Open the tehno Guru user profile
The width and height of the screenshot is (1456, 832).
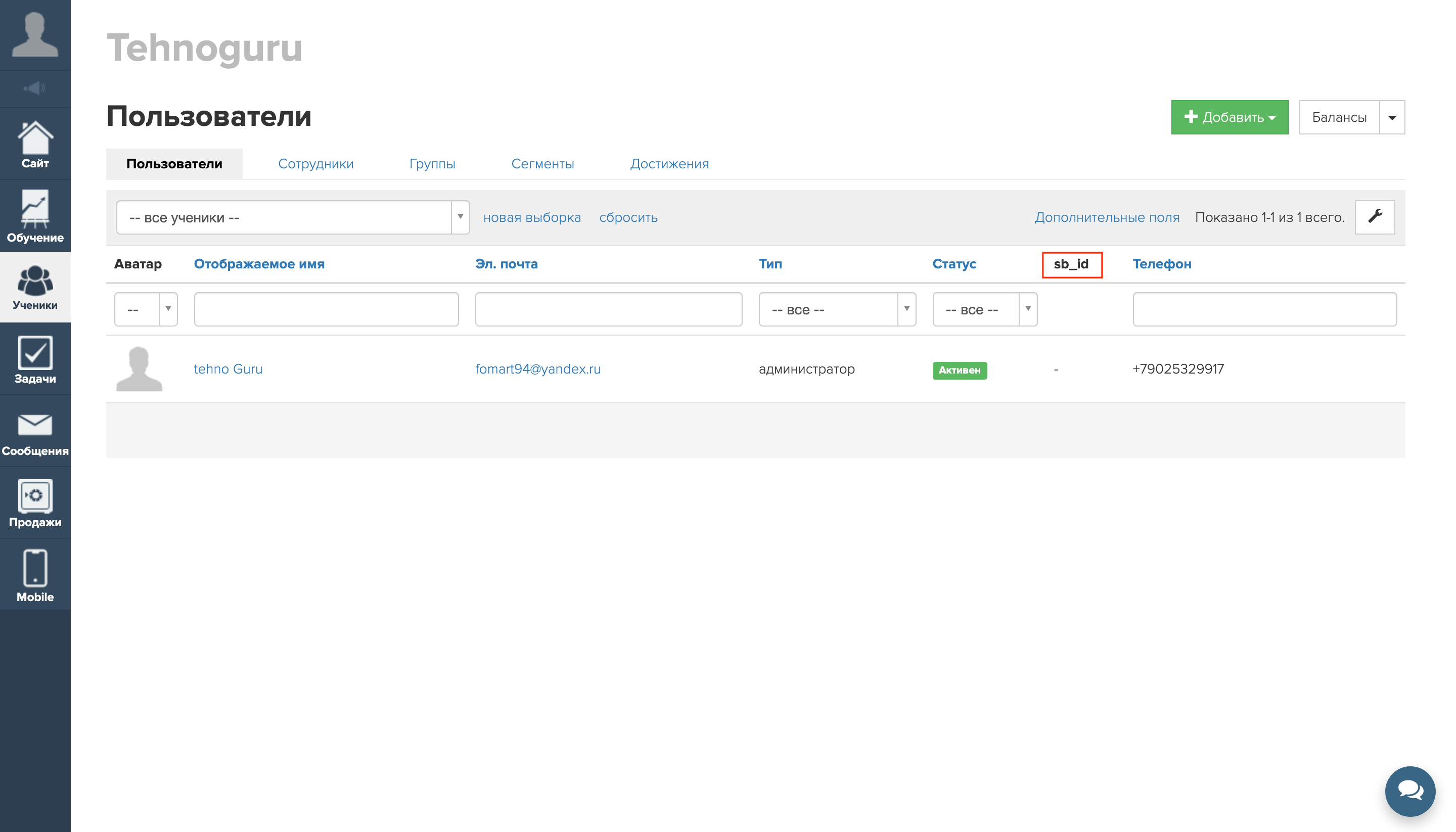pos(228,369)
